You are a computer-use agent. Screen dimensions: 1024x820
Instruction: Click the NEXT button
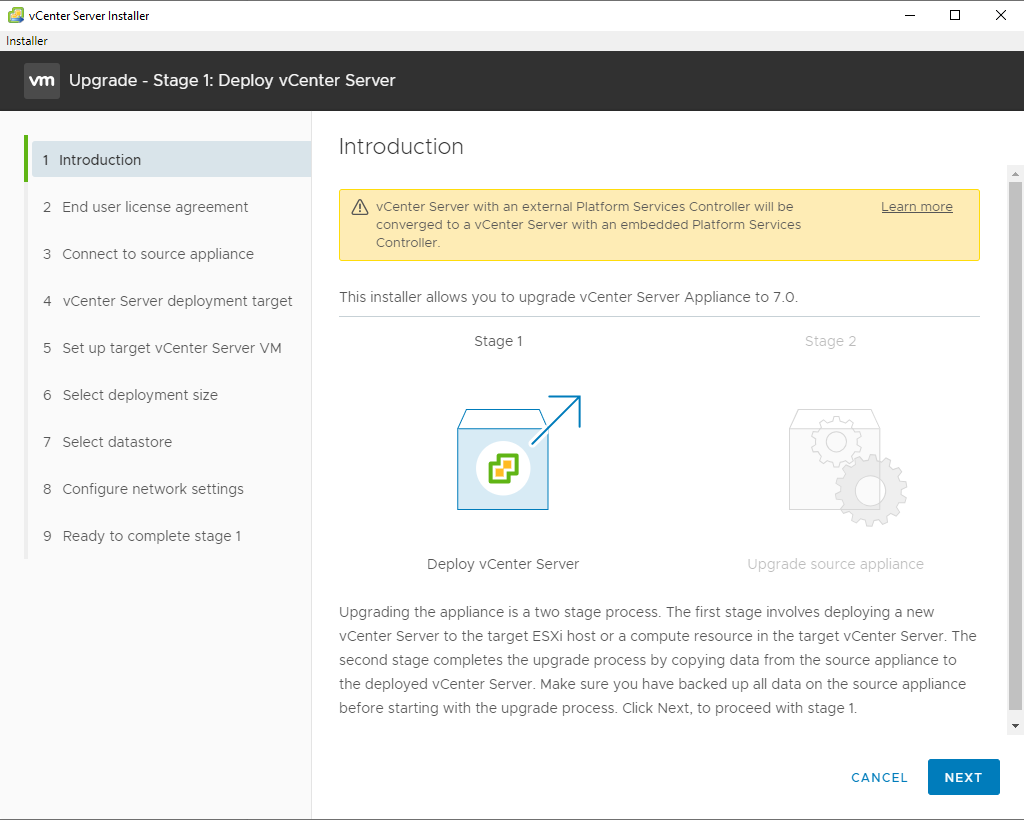click(x=963, y=777)
